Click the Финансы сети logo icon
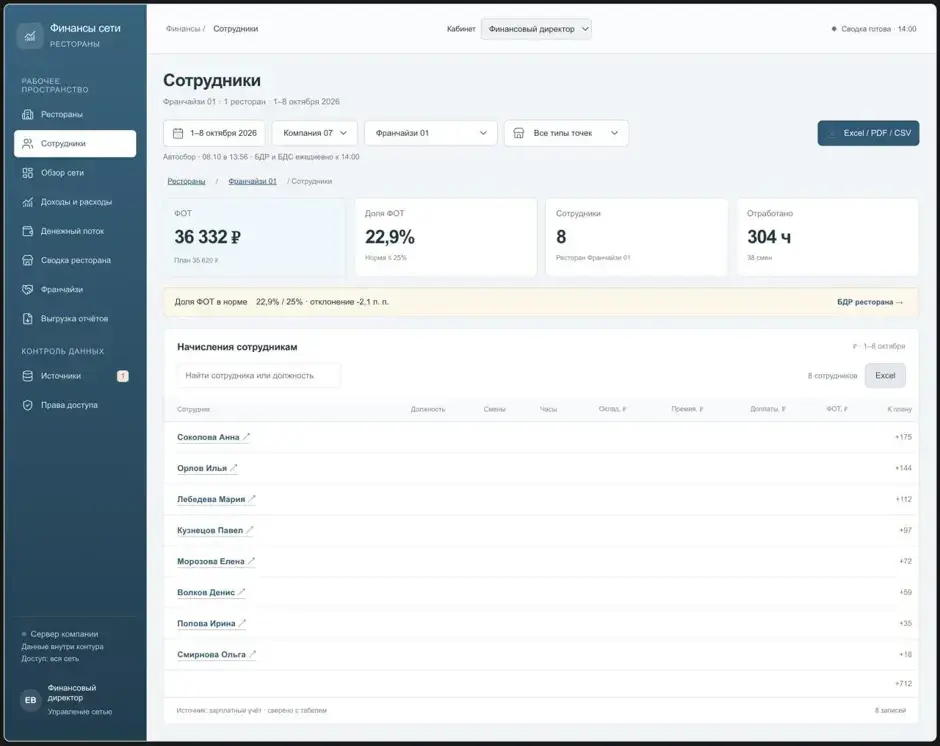 [30, 36]
